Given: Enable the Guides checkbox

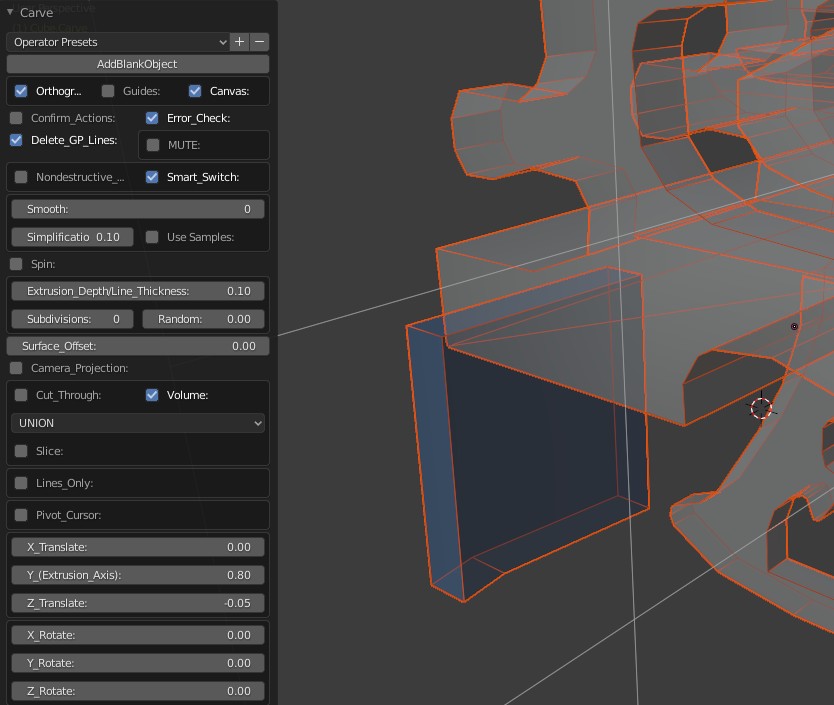Looking at the screenshot, I should (x=108, y=91).
